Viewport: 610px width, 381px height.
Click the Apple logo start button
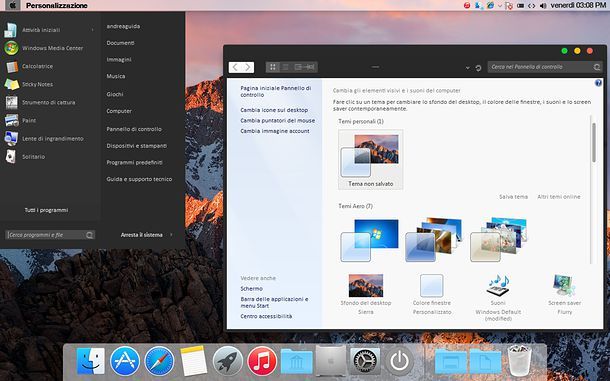(x=12, y=5)
